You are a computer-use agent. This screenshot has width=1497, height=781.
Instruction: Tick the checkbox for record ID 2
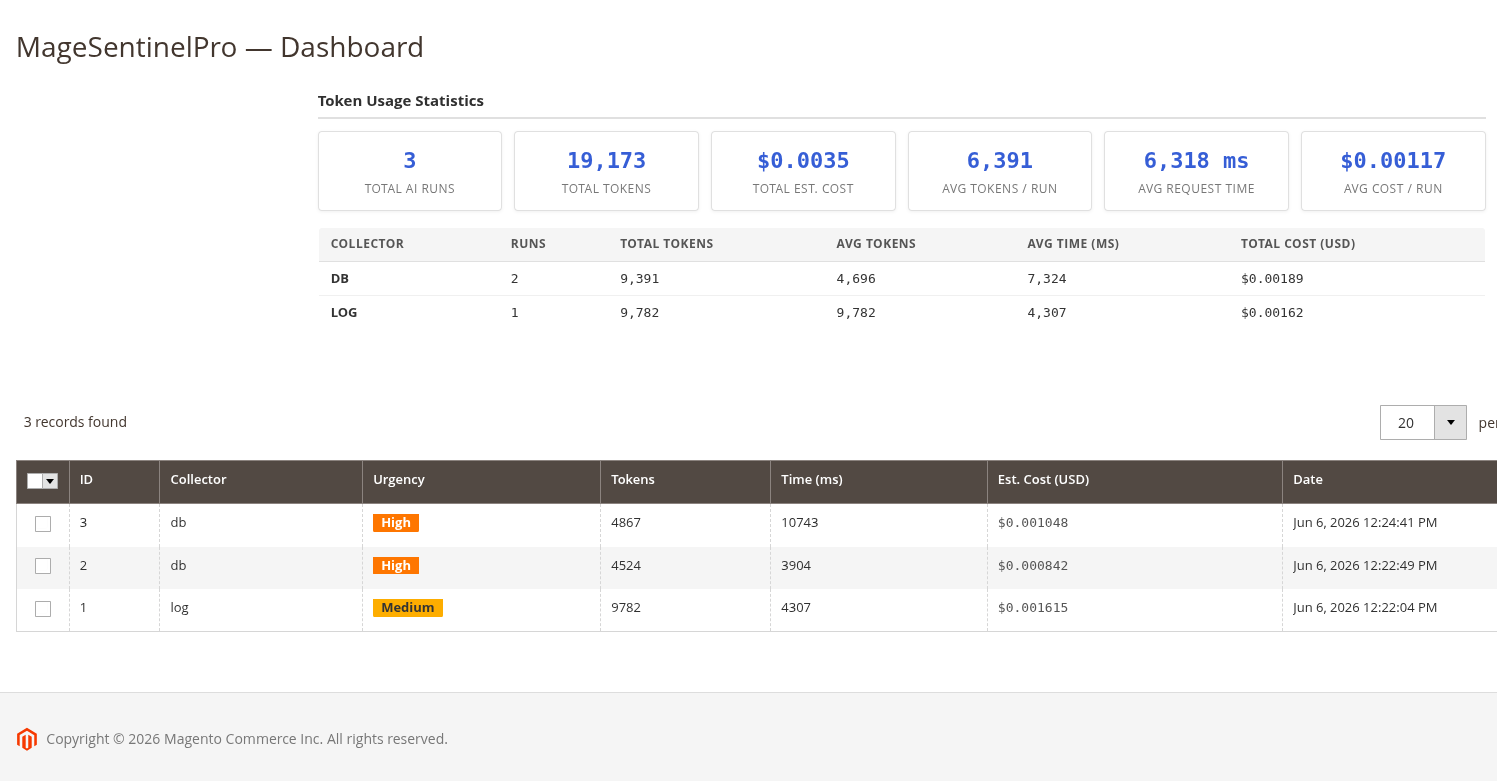click(43, 566)
